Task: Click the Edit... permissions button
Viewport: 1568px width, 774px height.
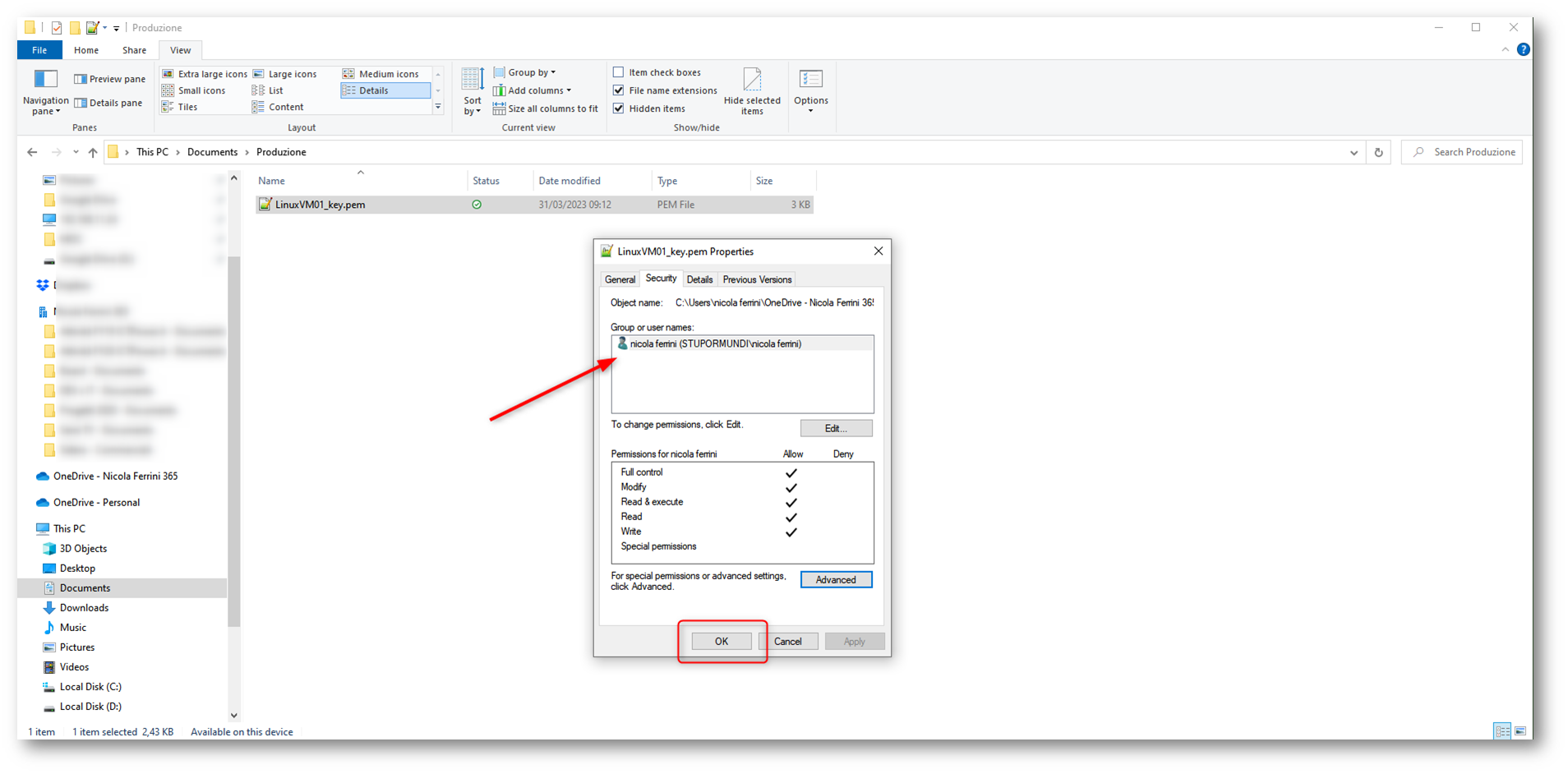Action: pos(836,428)
